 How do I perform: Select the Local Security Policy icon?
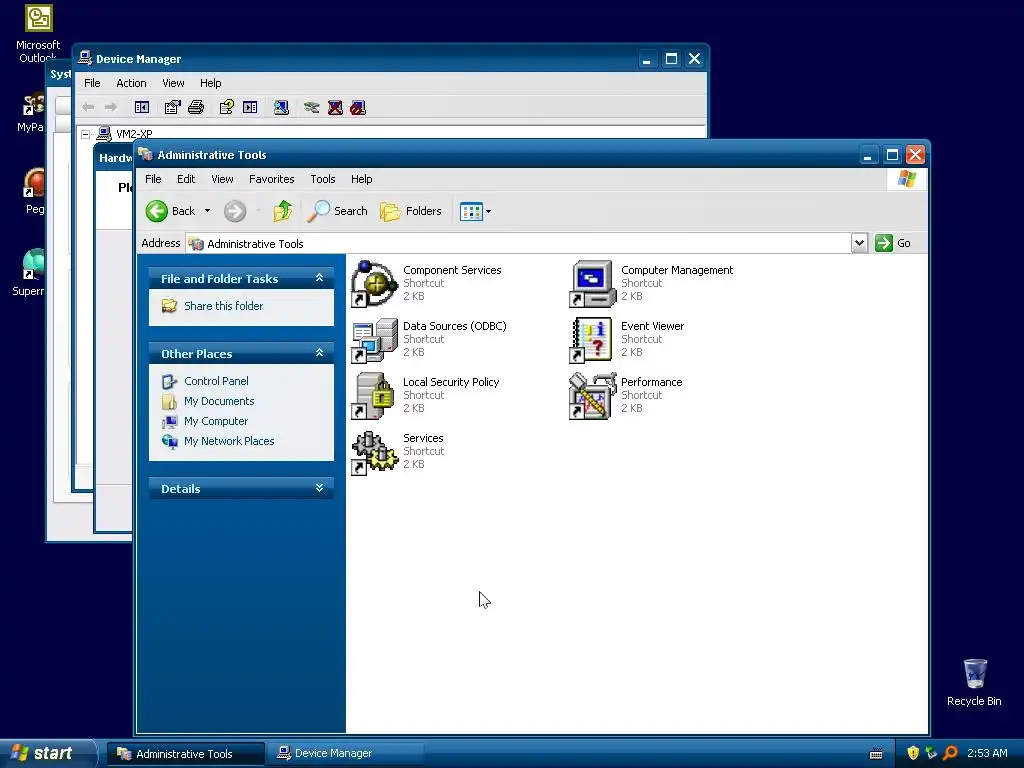point(374,396)
